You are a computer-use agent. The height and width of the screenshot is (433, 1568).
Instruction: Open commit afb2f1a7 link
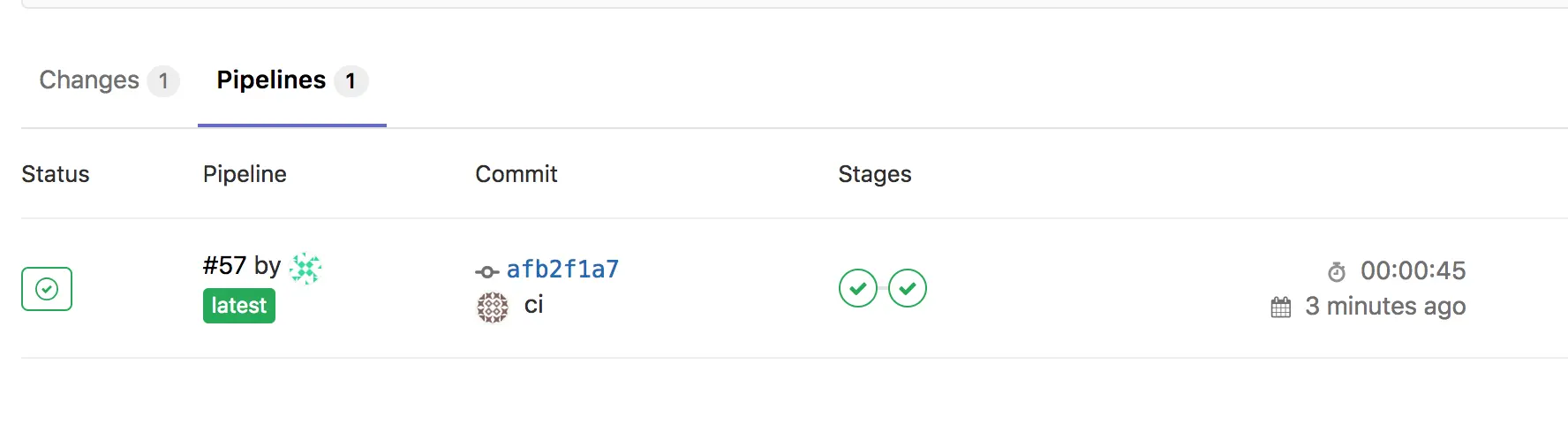[562, 269]
